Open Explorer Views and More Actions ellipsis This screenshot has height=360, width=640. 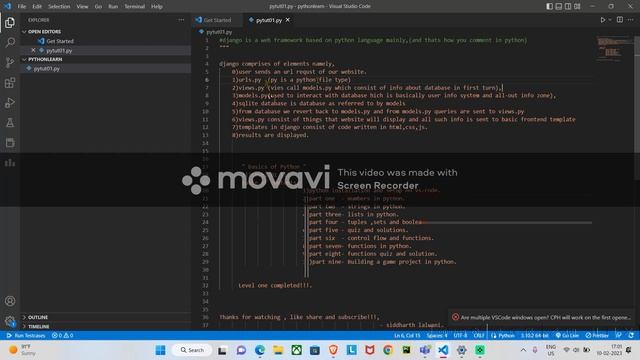pyautogui.click(x=181, y=20)
